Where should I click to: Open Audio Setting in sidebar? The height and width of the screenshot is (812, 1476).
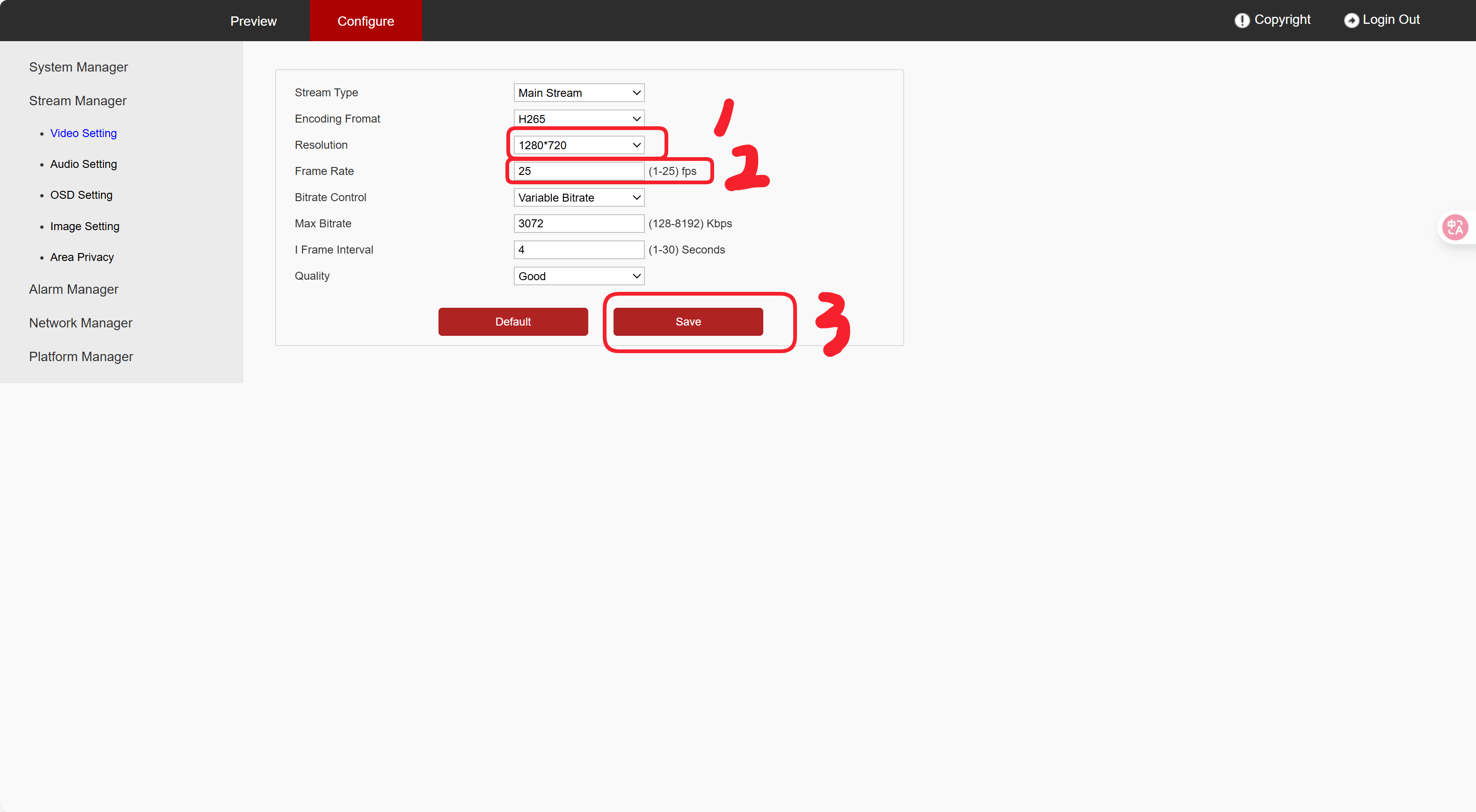click(84, 164)
